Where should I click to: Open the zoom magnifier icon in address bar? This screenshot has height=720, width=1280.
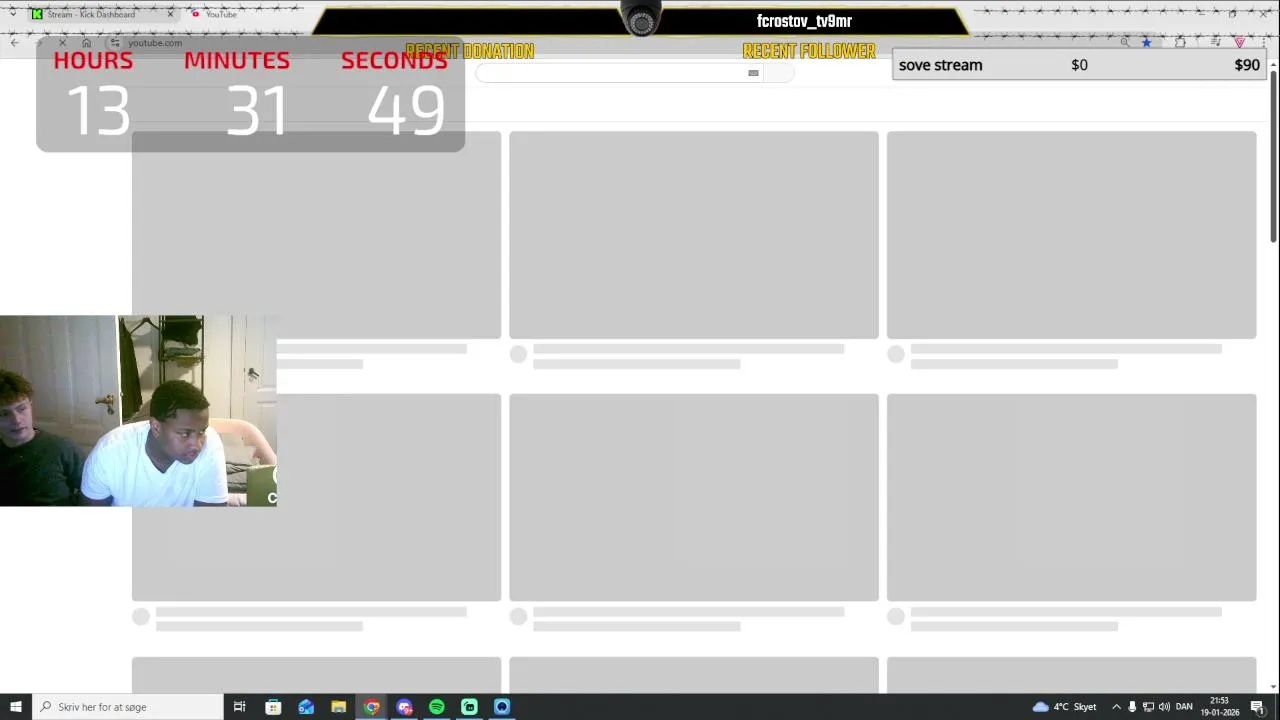(x=1125, y=42)
